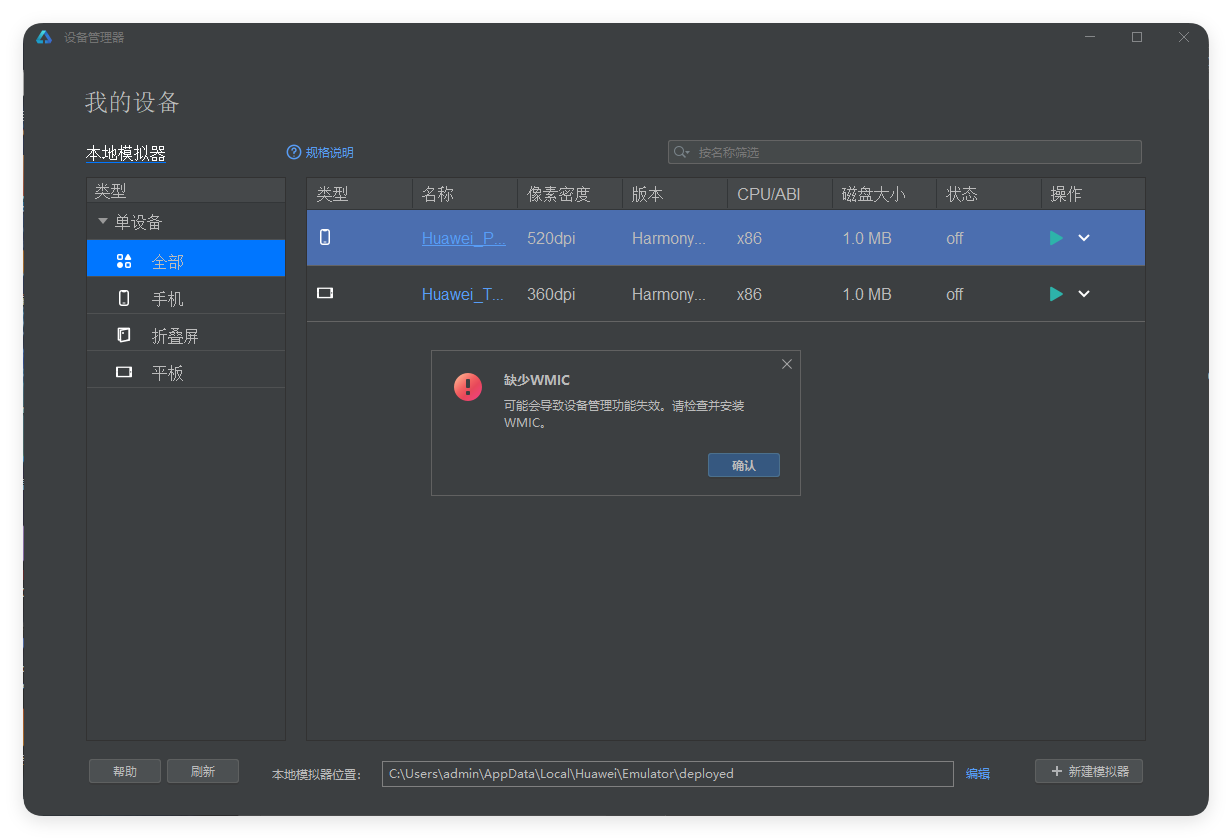
Task: Select 全部 device category
Action: point(186,258)
